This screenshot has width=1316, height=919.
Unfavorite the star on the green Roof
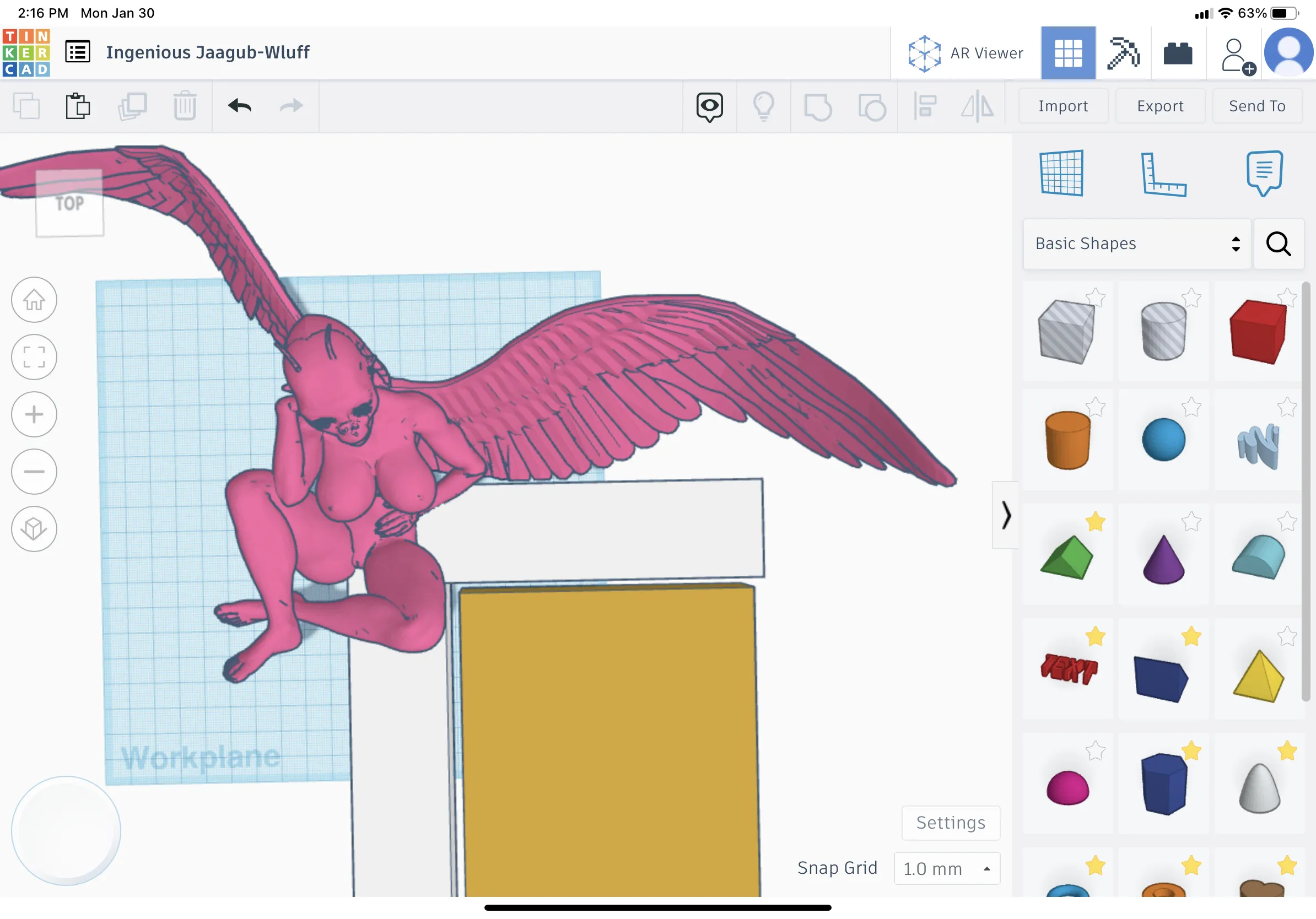1096,521
